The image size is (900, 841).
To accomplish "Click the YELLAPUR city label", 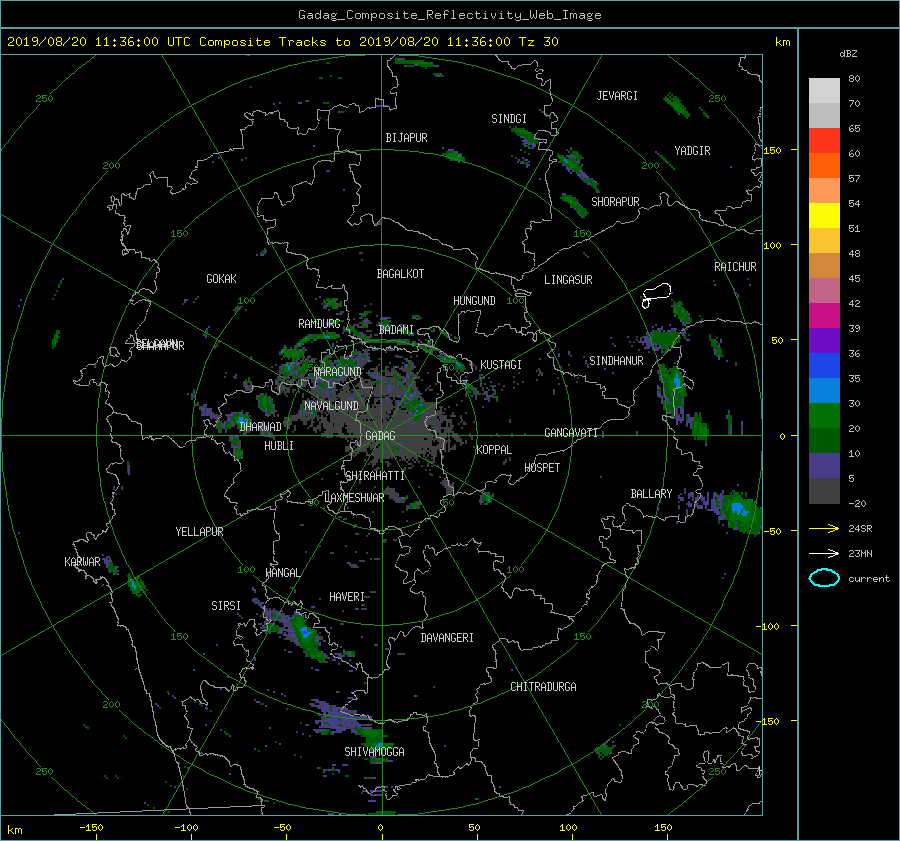I will [199, 532].
